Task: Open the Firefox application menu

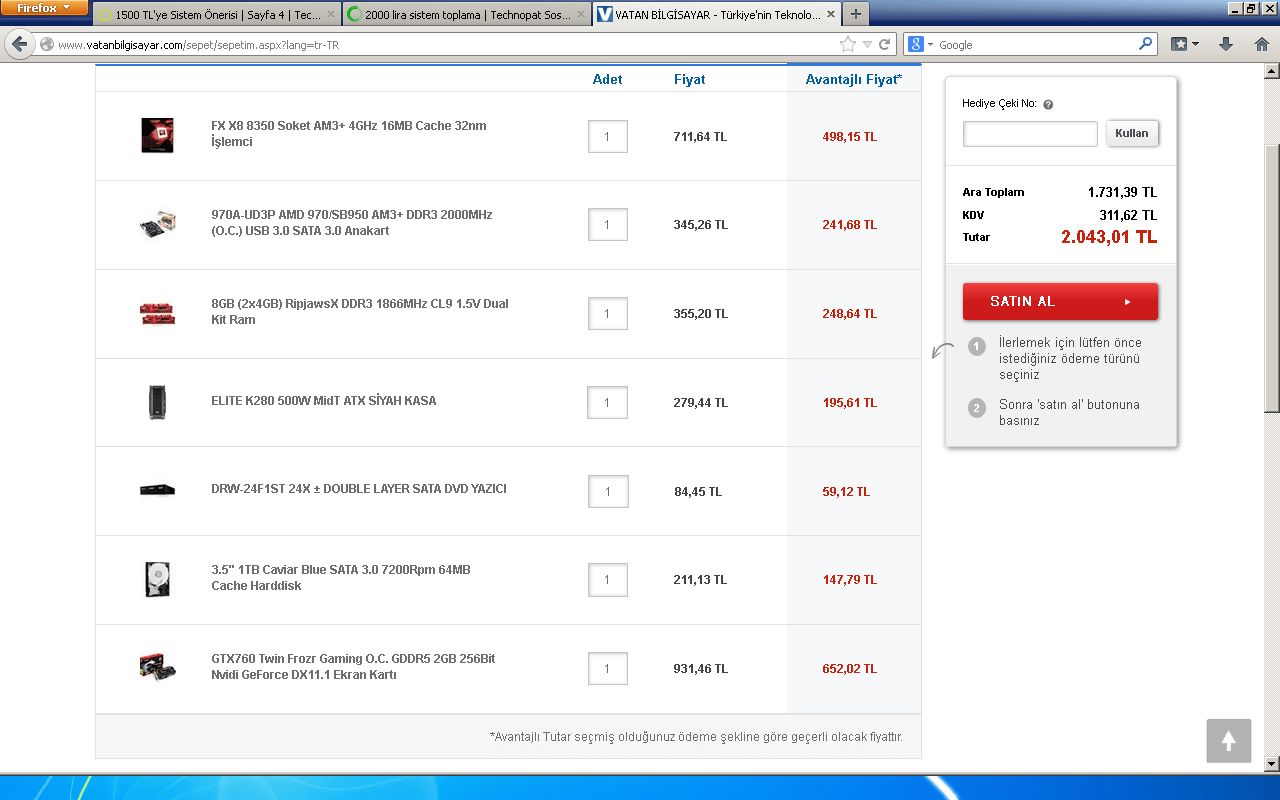Action: [x=44, y=8]
